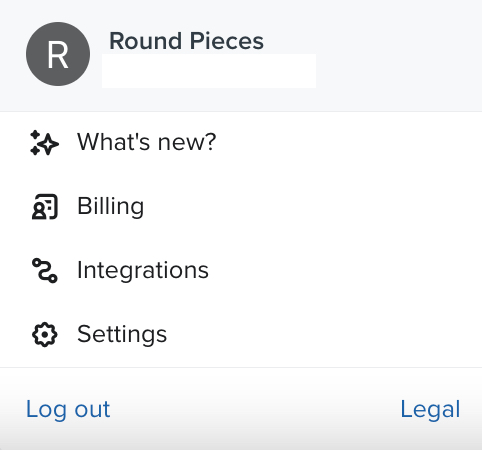This screenshot has width=482, height=450.
Task: Go to Settings via its text label
Action: click(122, 334)
